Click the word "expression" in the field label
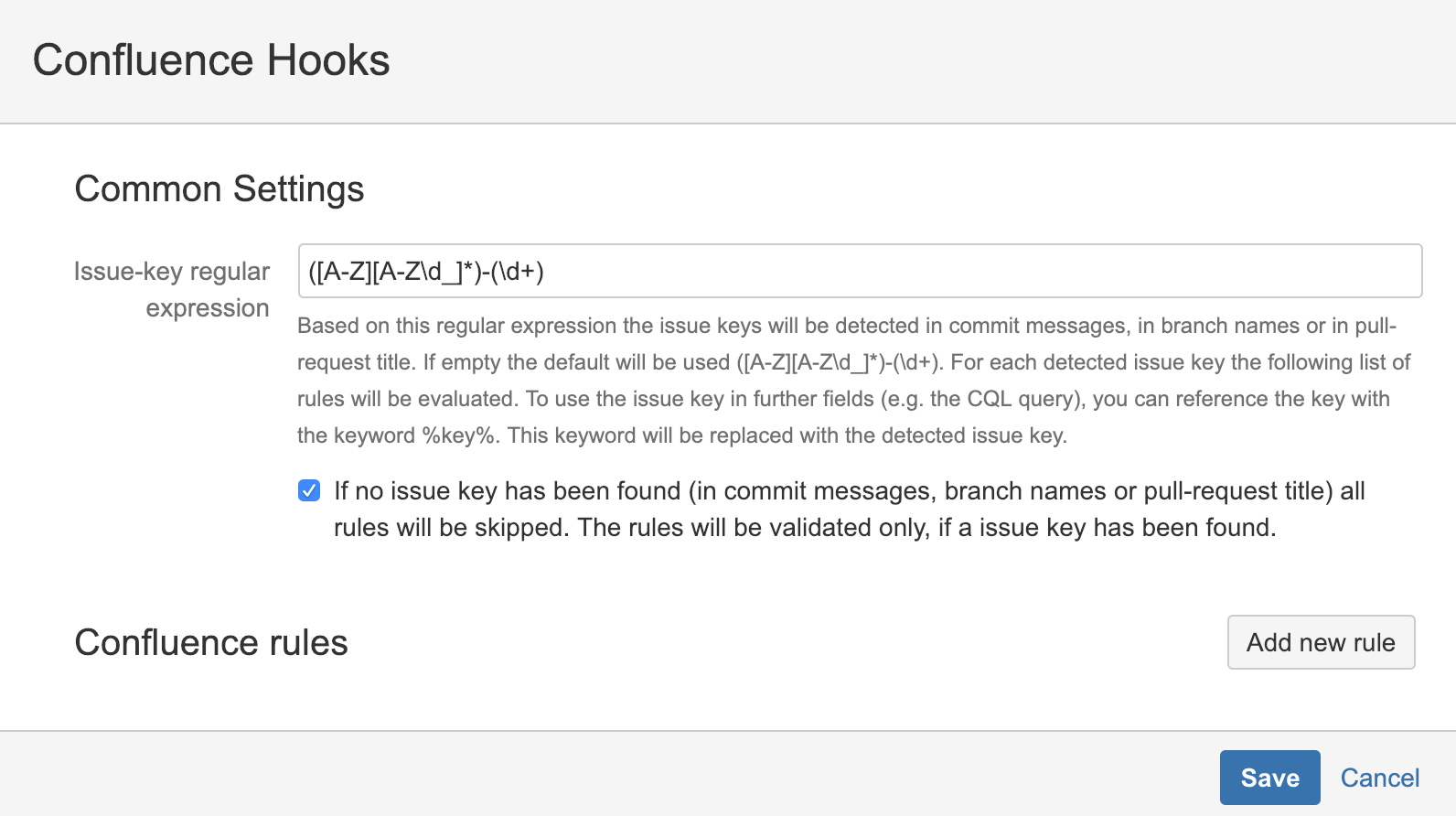This screenshot has height=816, width=1456. tap(208, 308)
